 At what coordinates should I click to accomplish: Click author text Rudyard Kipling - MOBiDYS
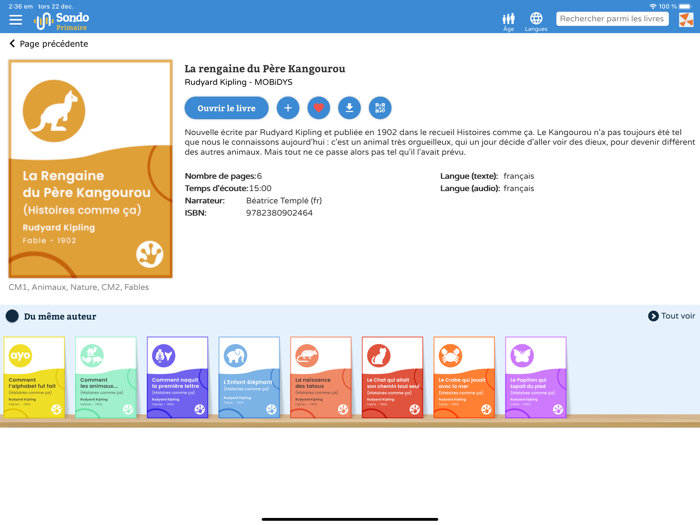click(238, 82)
